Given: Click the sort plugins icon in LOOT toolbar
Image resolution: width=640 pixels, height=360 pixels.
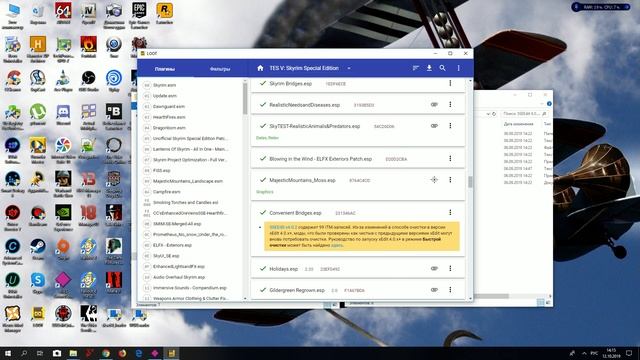Looking at the screenshot, I should pyautogui.click(x=416, y=68).
